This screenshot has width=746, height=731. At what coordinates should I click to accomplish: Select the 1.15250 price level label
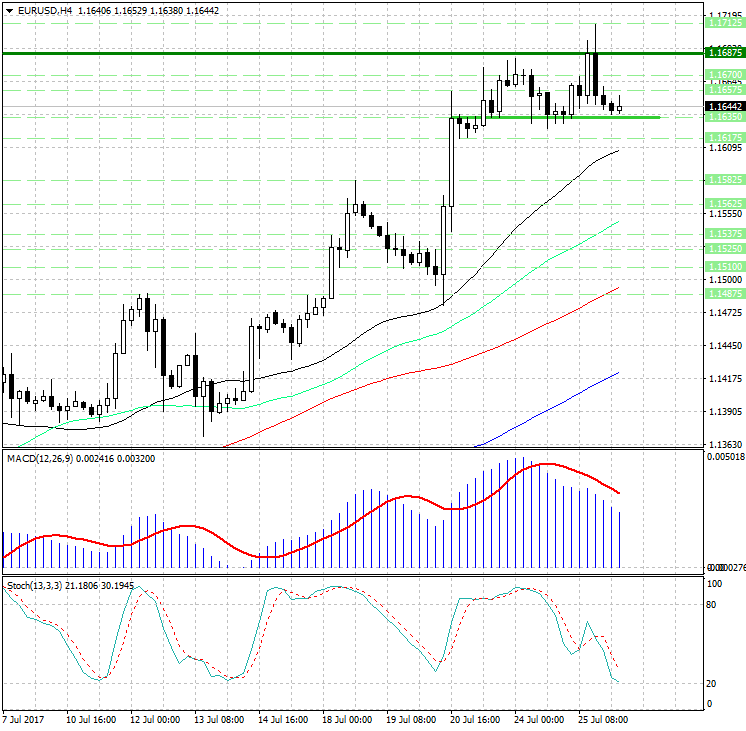coord(725,248)
